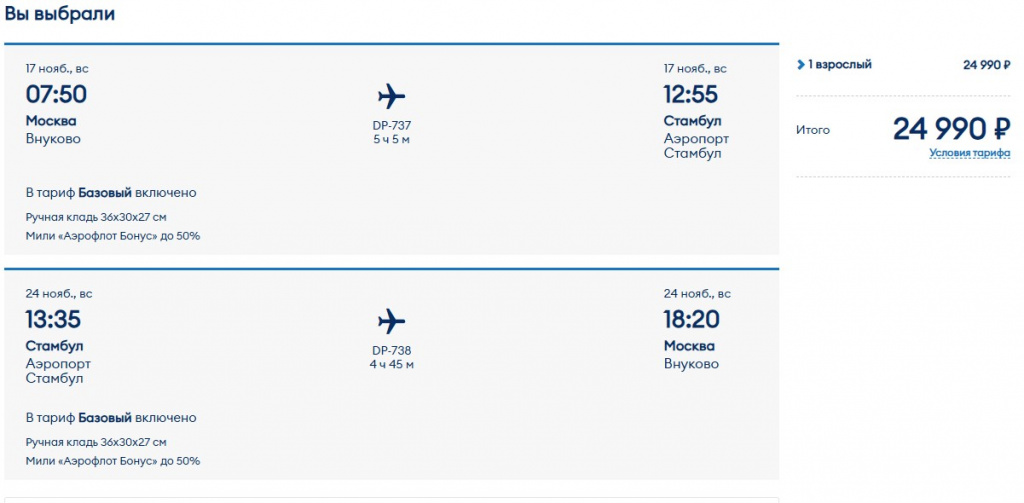Select flight number DP-737

pyautogui.click(x=391, y=125)
